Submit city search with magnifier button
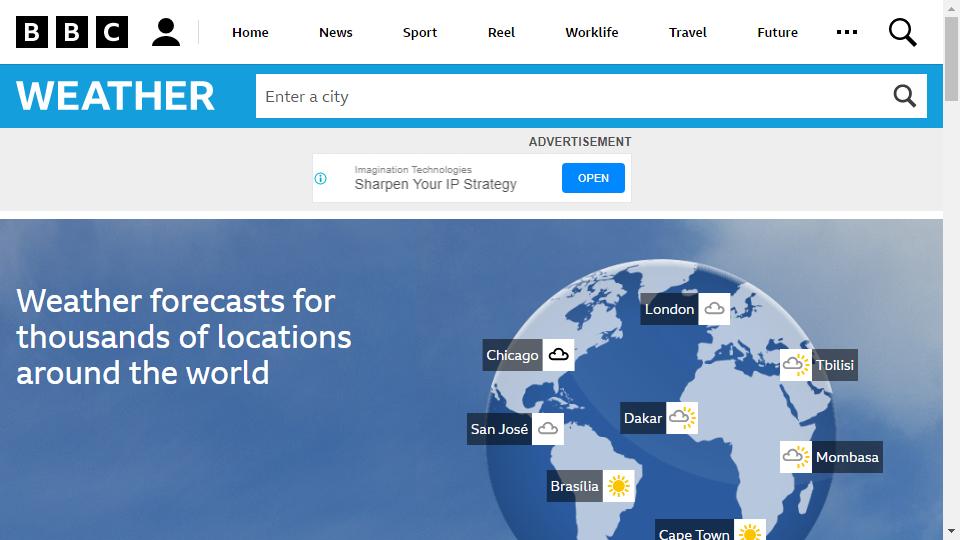The image size is (960, 540). point(904,96)
